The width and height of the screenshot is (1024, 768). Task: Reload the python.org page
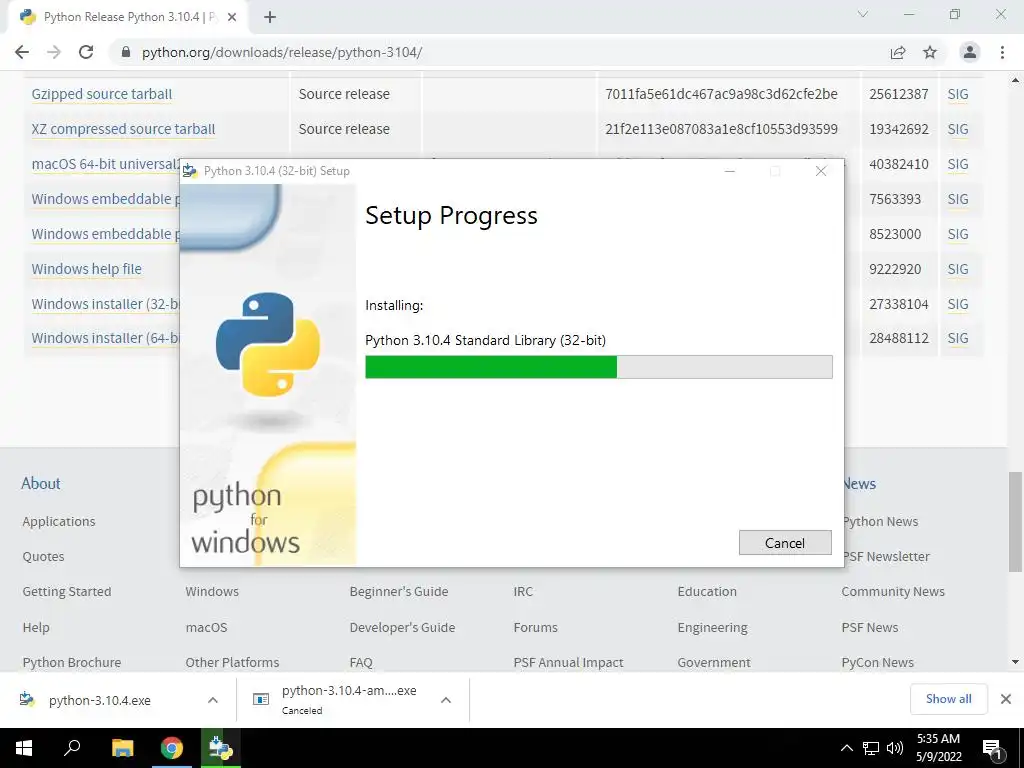[x=86, y=52]
